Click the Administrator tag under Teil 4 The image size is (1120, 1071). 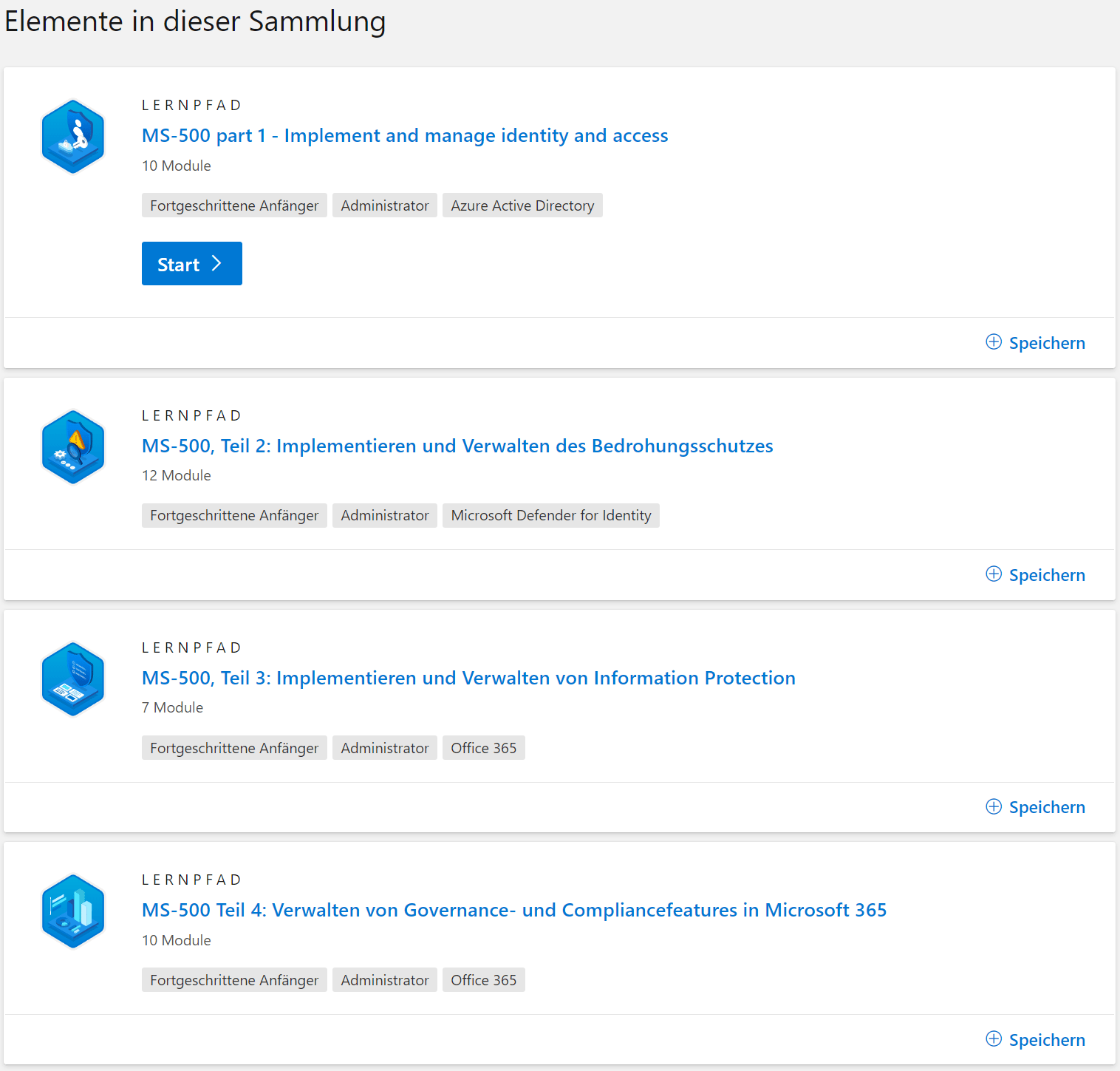384,979
